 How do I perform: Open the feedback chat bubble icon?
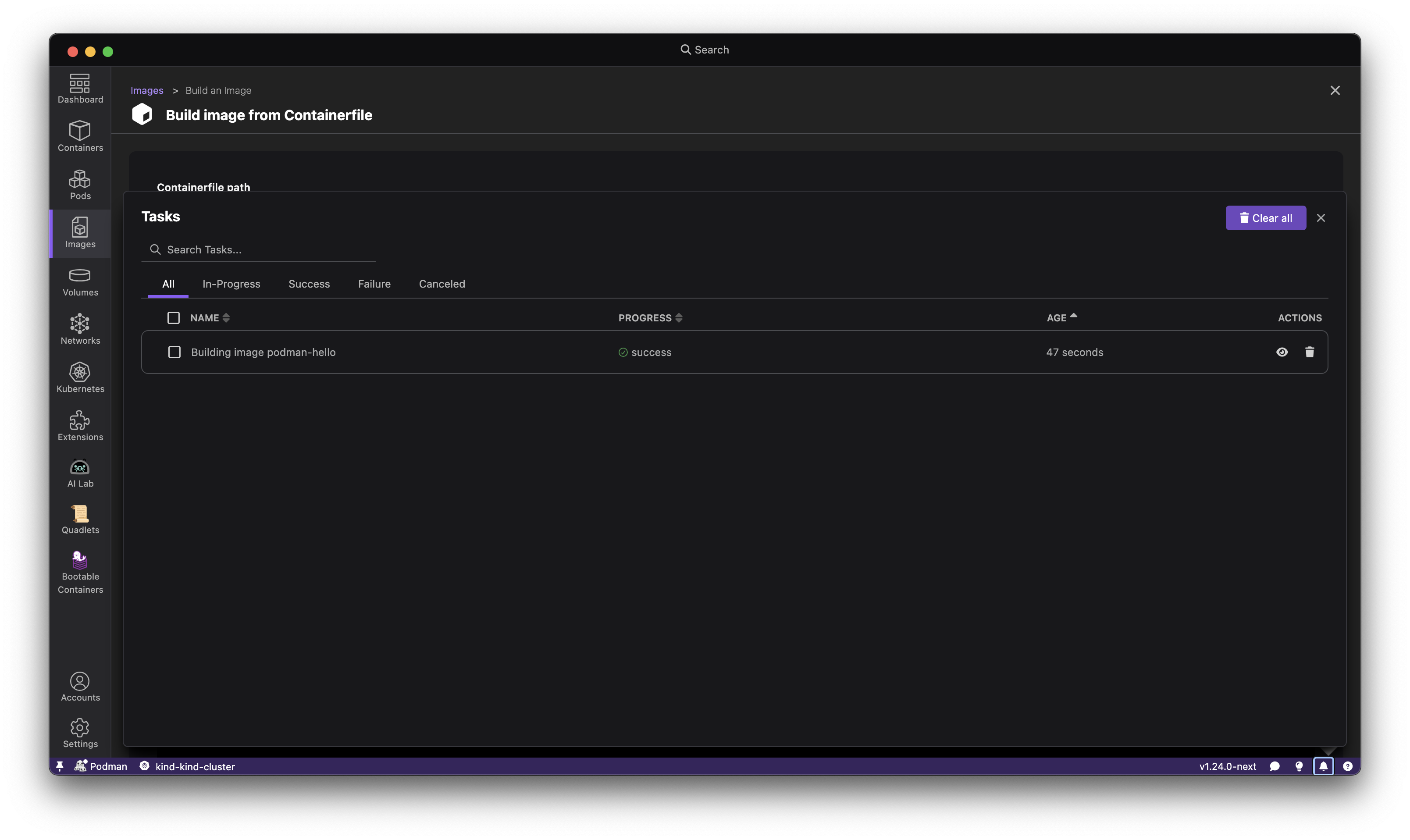(1275, 766)
